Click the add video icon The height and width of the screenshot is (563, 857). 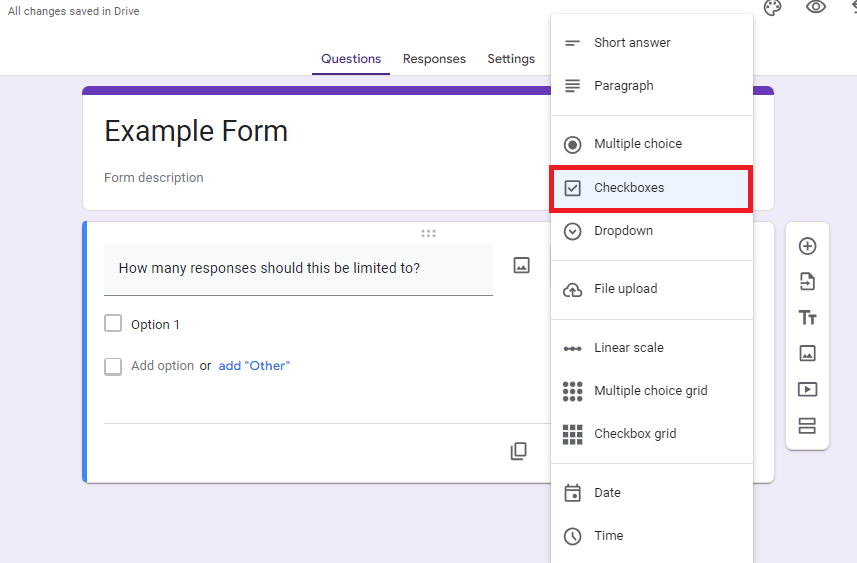[x=807, y=389]
